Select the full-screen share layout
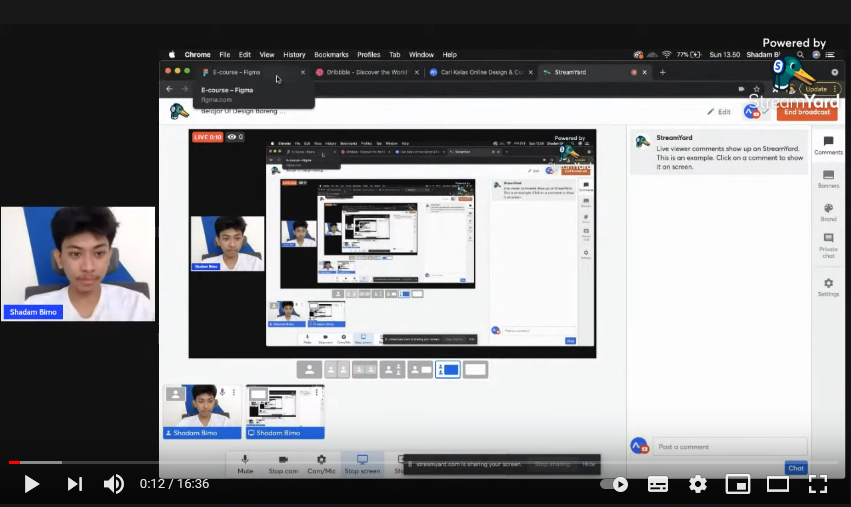Image resolution: width=851 pixels, height=507 pixels. tap(475, 370)
